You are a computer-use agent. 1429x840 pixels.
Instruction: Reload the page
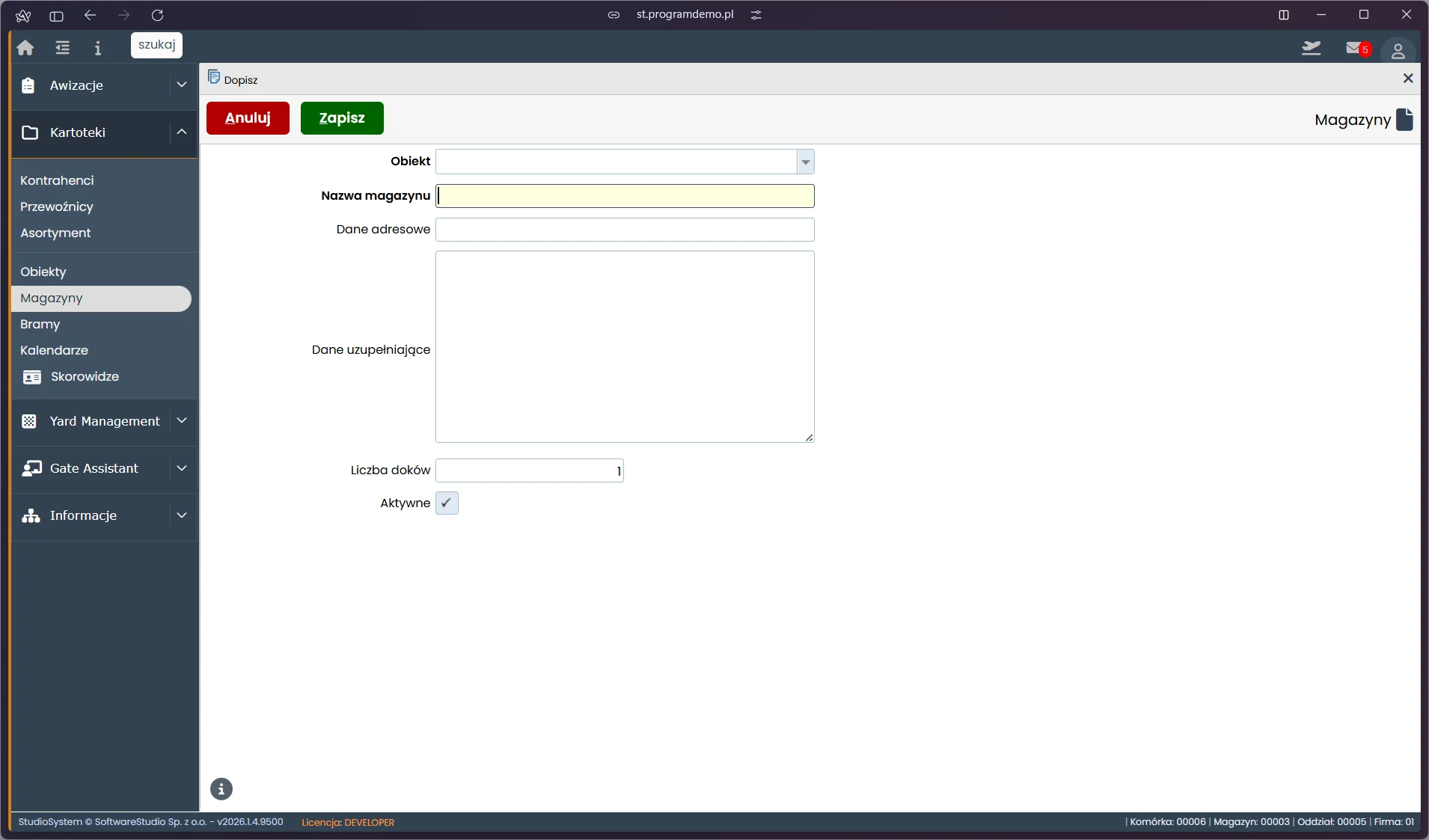coord(157,15)
